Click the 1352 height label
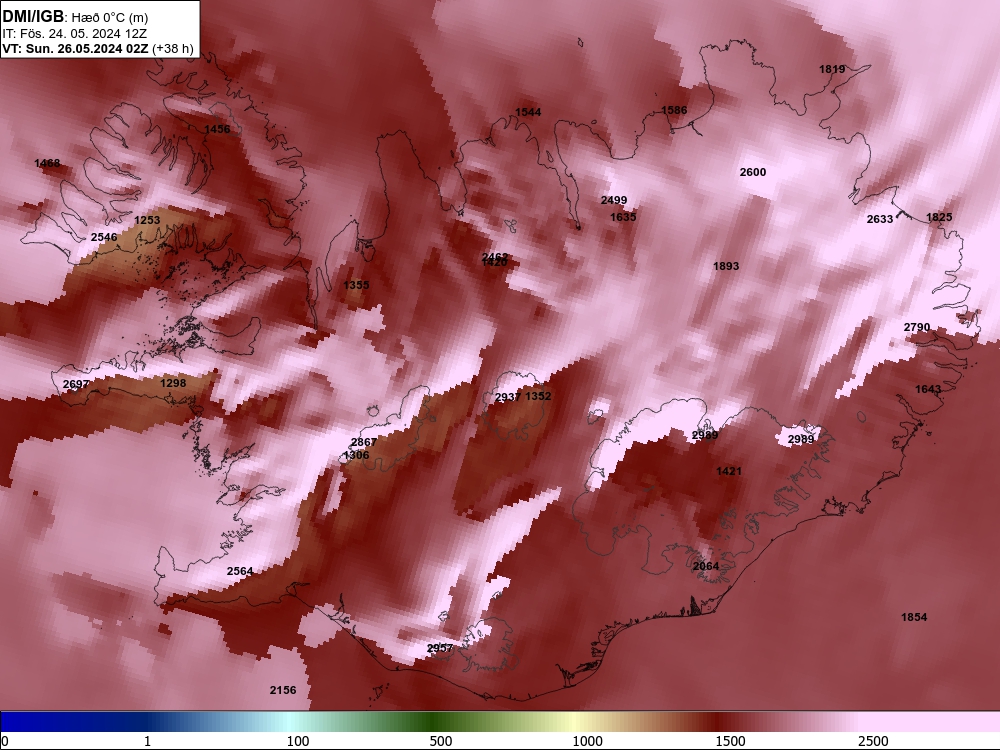 [x=538, y=396]
